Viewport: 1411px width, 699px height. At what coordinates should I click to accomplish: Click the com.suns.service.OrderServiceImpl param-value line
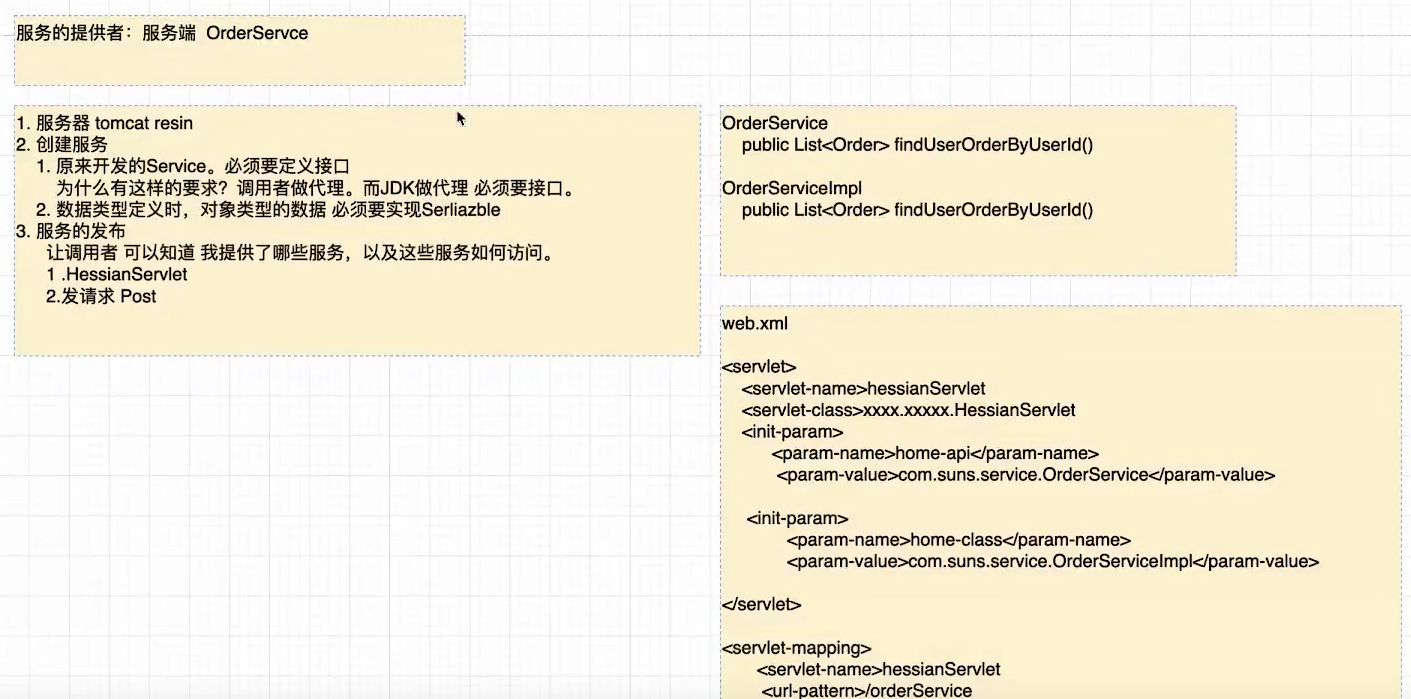click(x=1052, y=562)
